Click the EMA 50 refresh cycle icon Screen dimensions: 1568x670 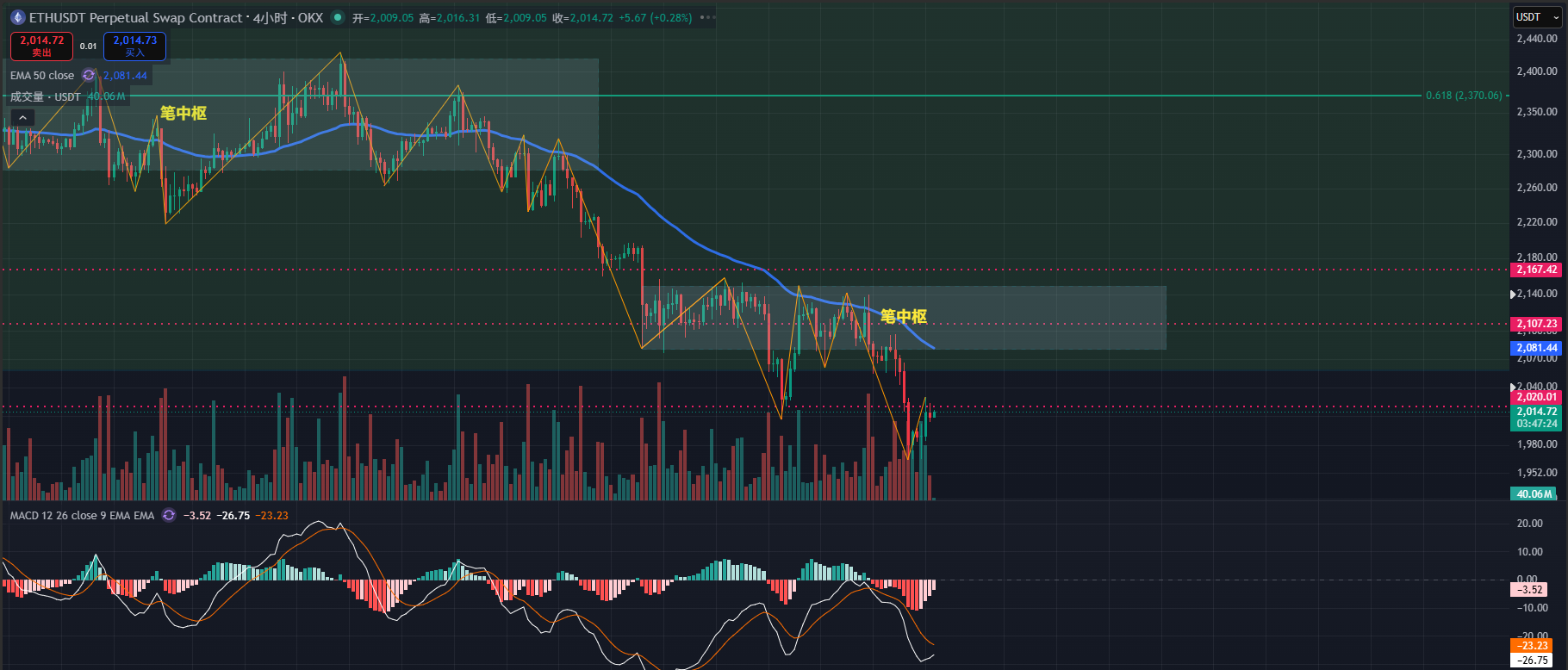coord(89,76)
